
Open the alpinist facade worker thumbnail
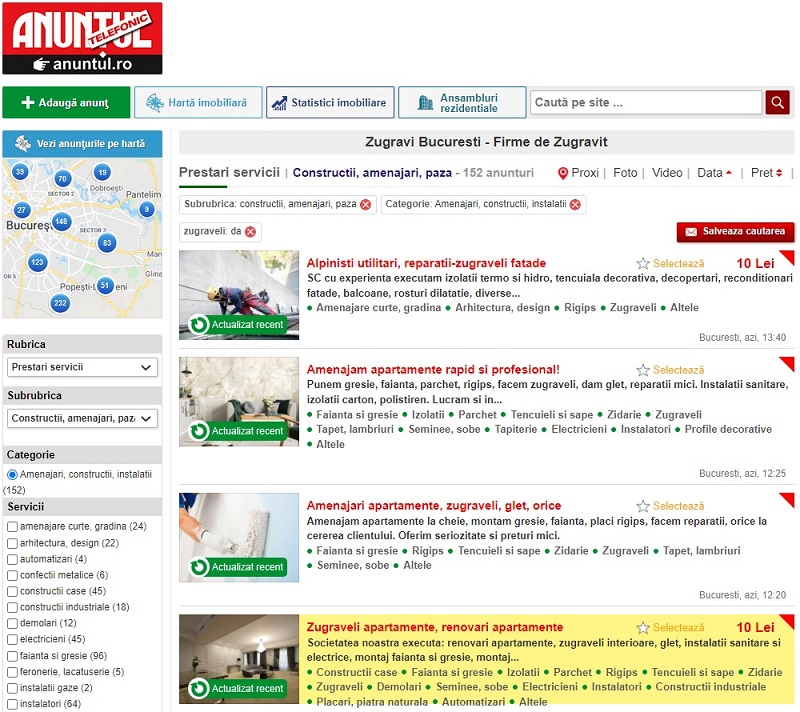(239, 295)
